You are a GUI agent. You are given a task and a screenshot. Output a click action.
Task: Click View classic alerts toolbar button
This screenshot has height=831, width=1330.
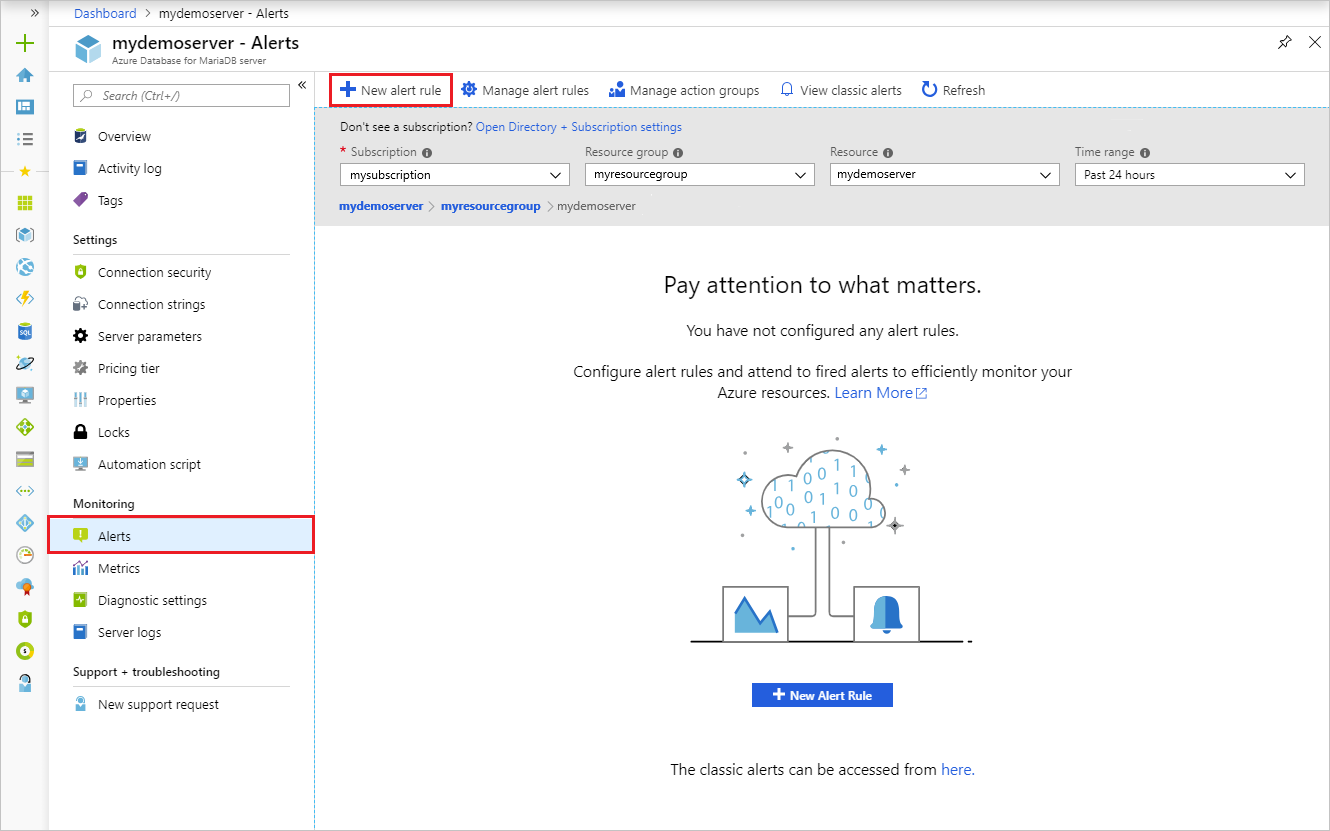pos(841,90)
